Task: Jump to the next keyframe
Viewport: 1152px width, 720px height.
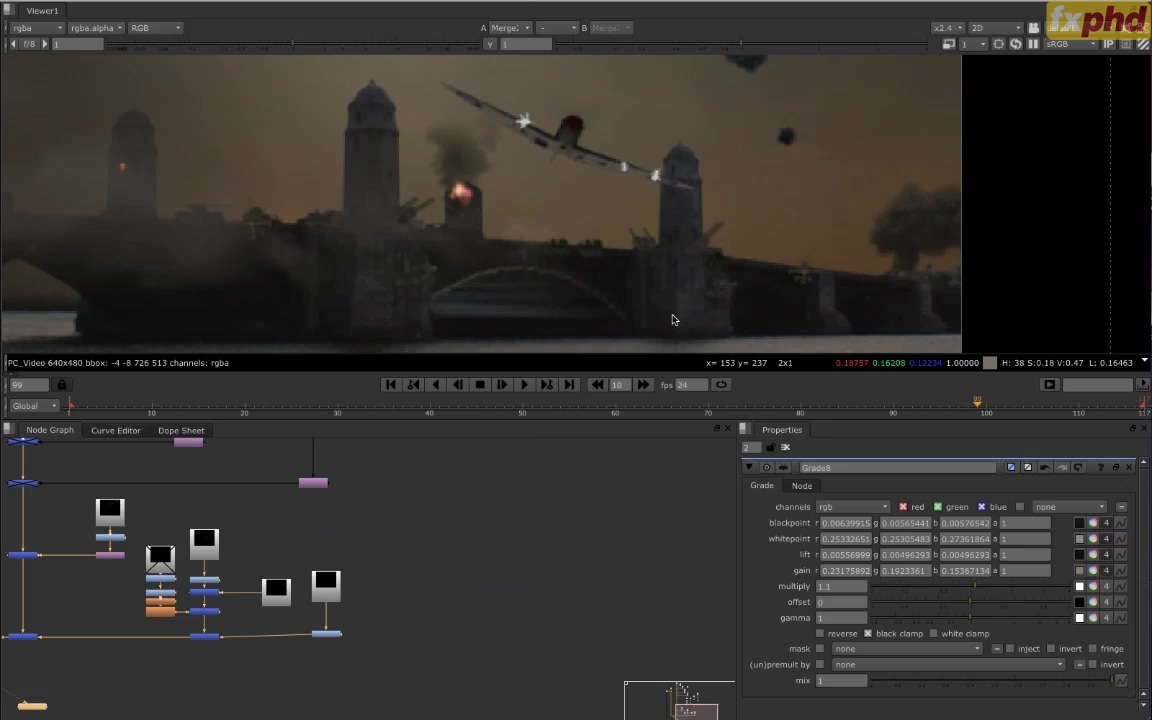Action: point(547,384)
